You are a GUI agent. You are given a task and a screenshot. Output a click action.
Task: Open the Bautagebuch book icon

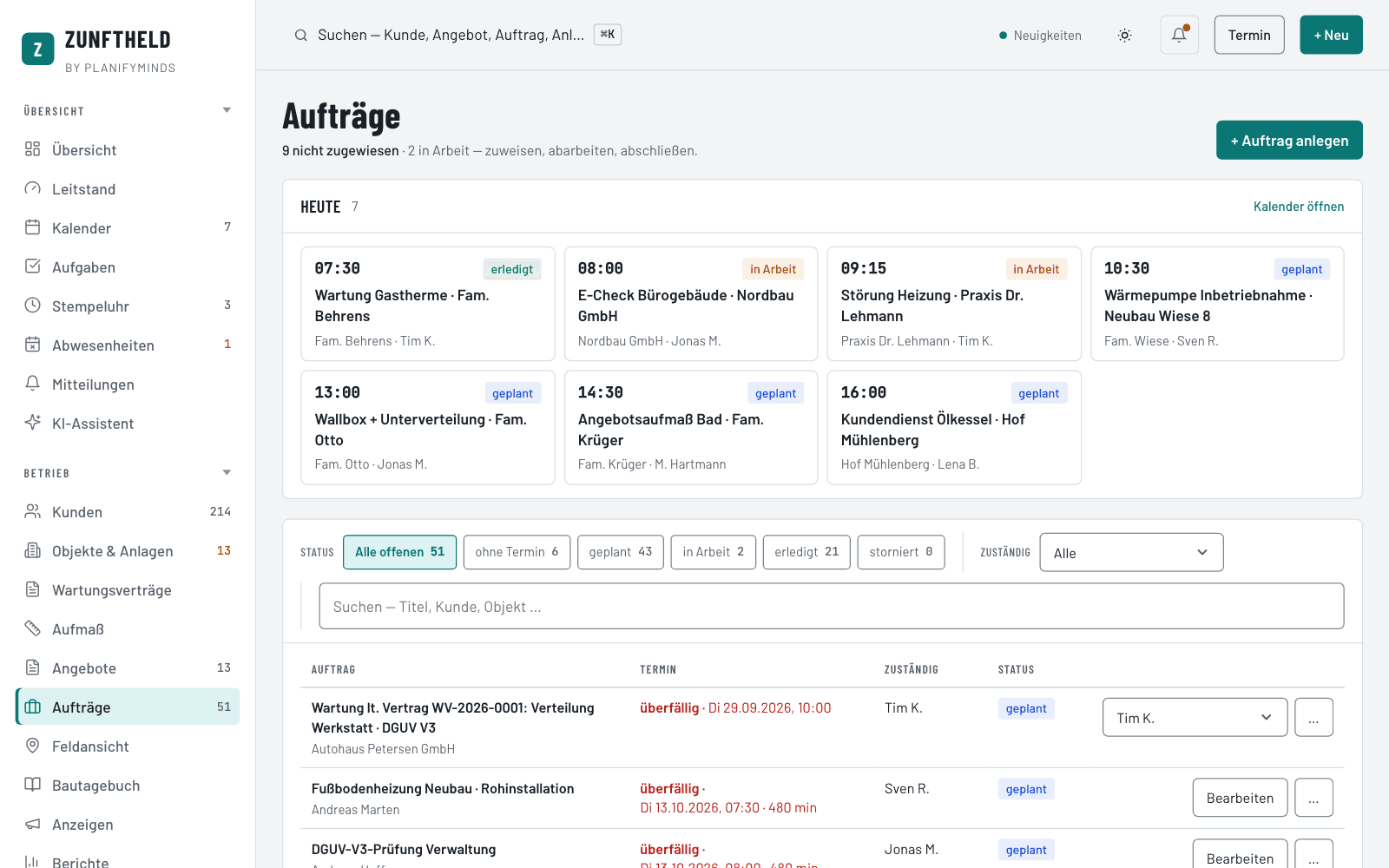(x=33, y=785)
